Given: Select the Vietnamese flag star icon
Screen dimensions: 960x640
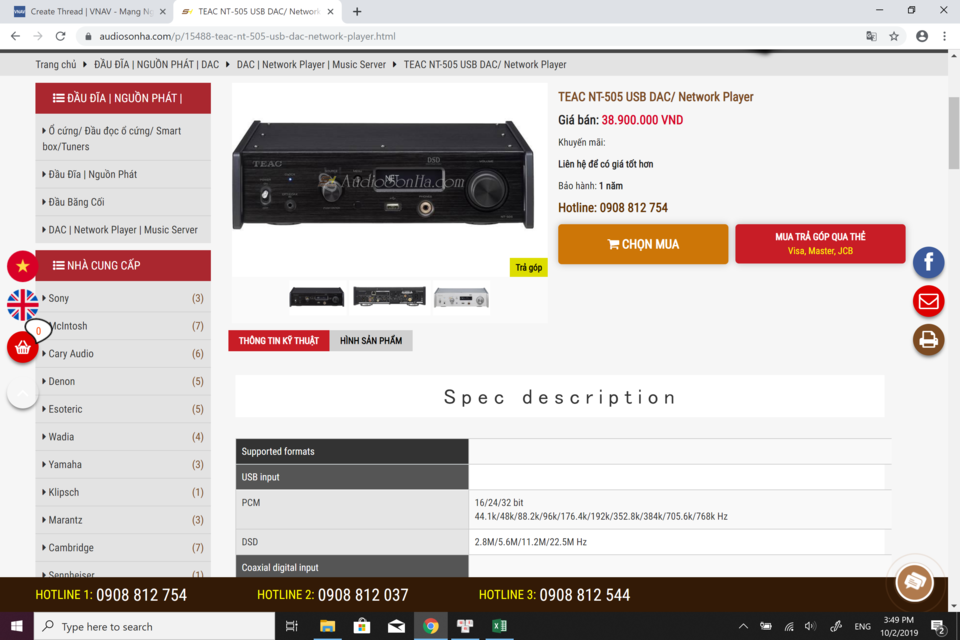Looking at the screenshot, I should tap(23, 266).
